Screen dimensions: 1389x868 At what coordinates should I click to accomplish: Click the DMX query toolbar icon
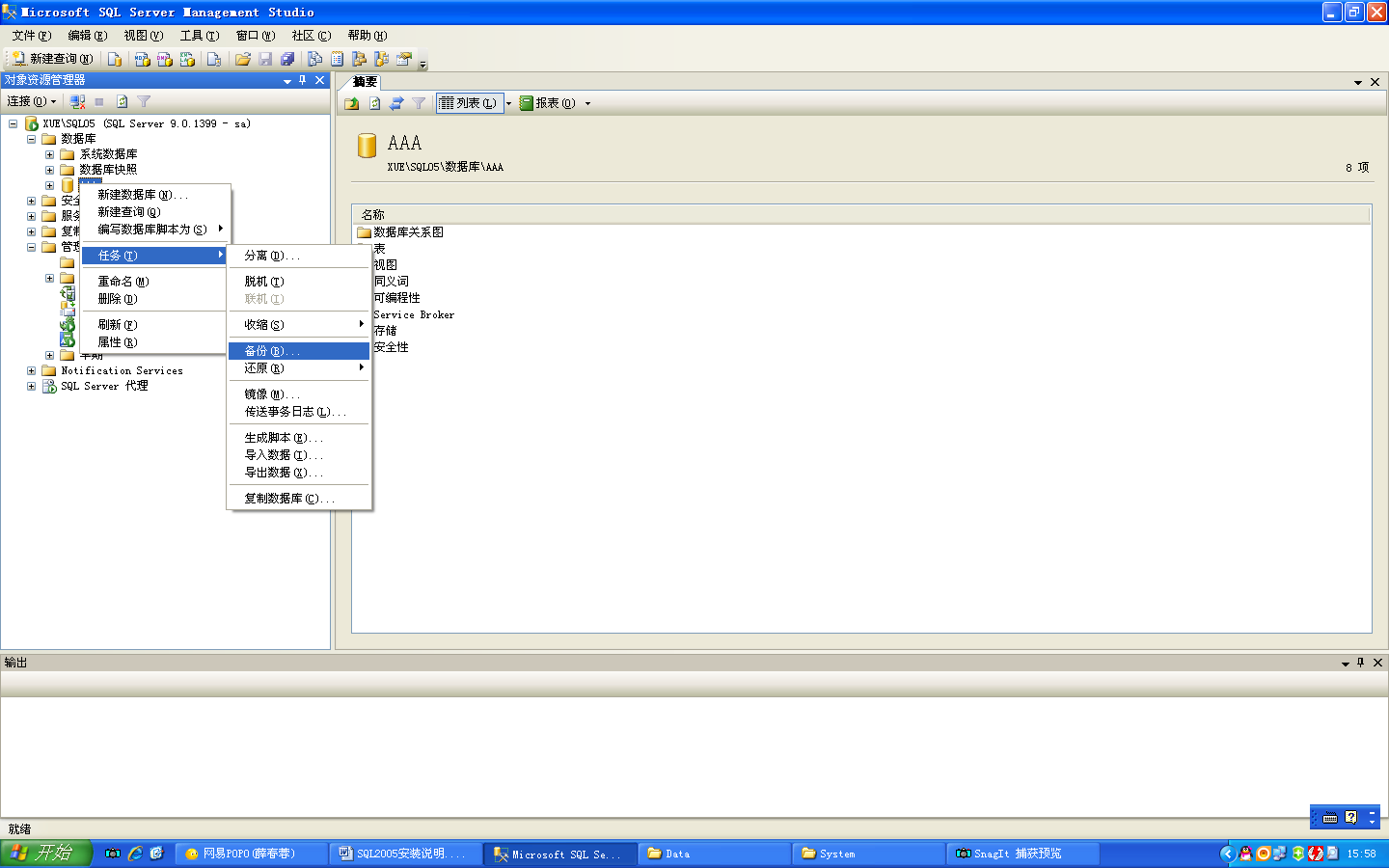[165, 59]
